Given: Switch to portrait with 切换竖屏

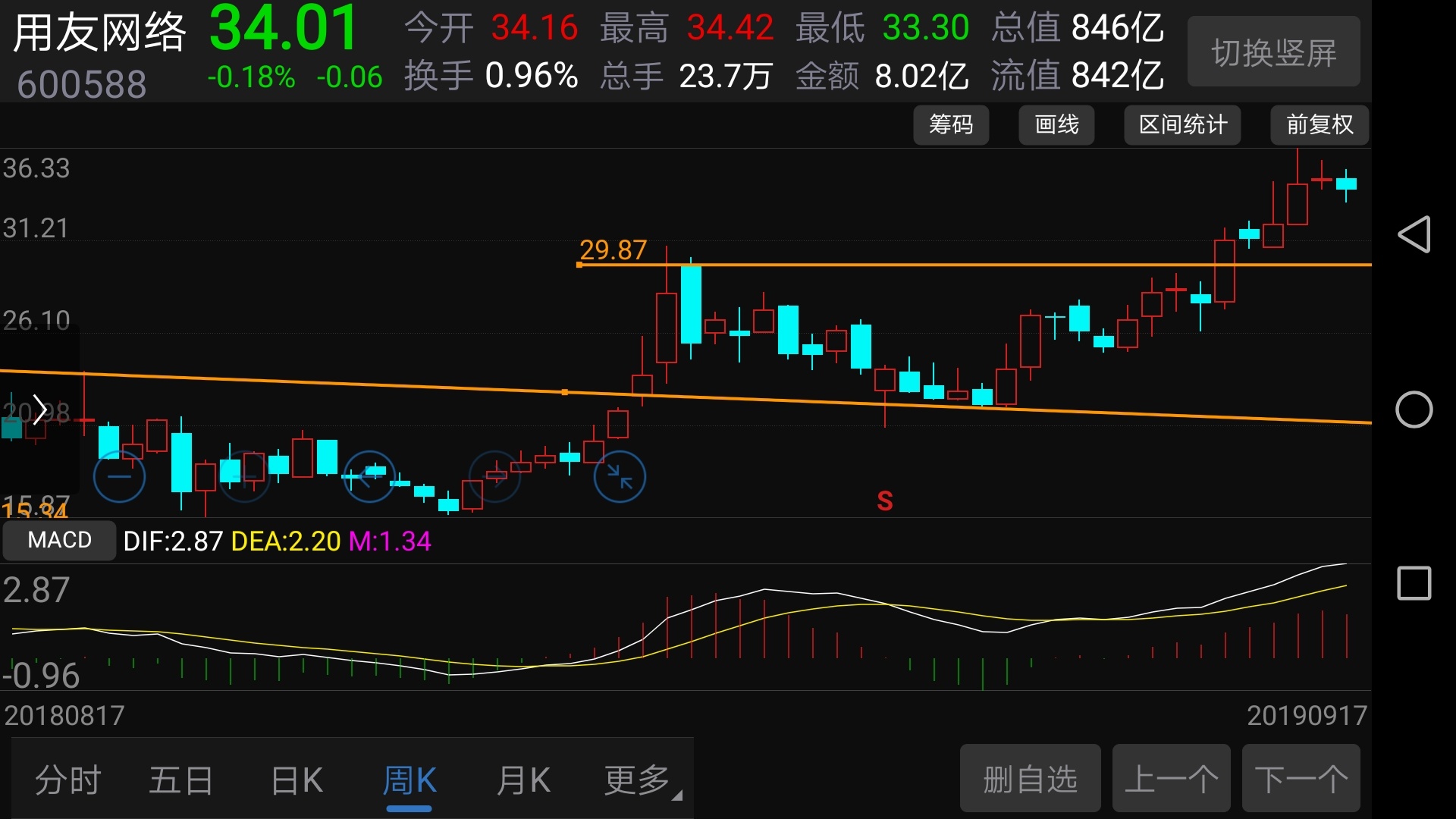Looking at the screenshot, I should coord(1274,52).
